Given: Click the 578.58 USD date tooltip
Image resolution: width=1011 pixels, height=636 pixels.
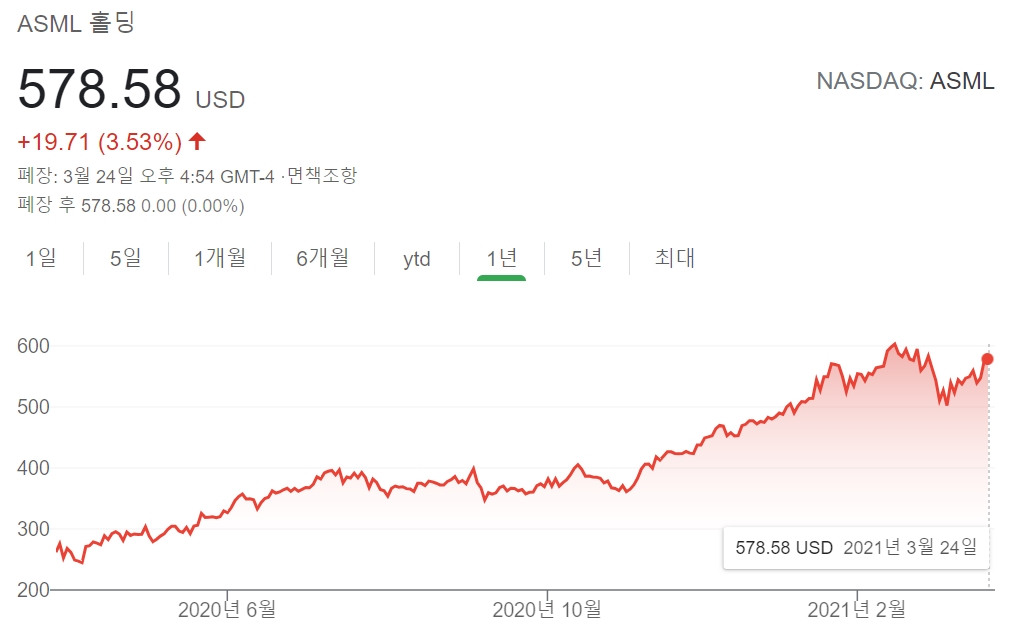Looking at the screenshot, I should (x=856, y=547).
